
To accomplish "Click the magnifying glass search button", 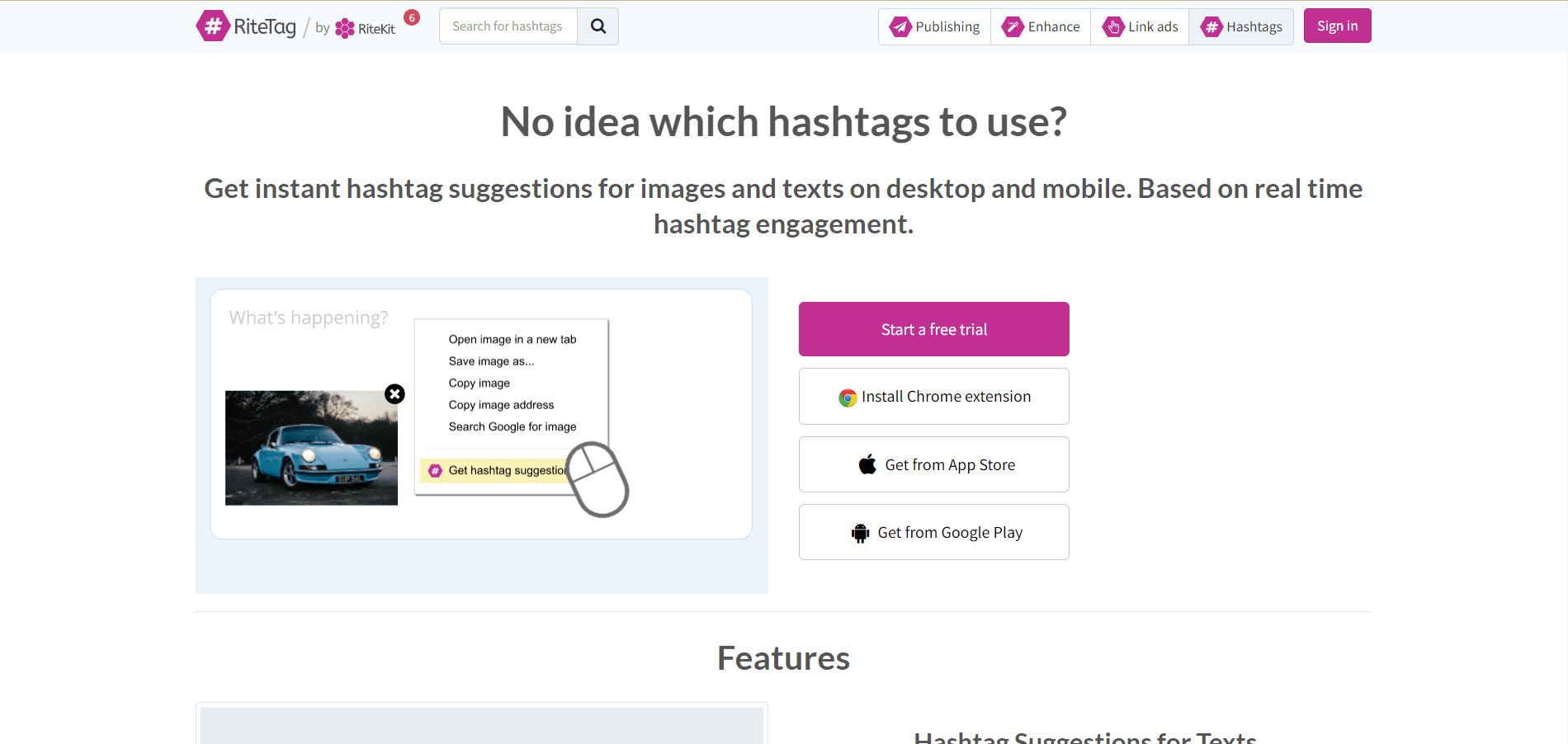I will [598, 26].
